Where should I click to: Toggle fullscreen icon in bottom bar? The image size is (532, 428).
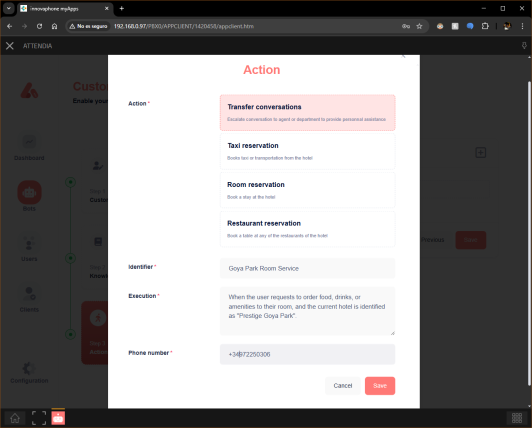point(39,418)
